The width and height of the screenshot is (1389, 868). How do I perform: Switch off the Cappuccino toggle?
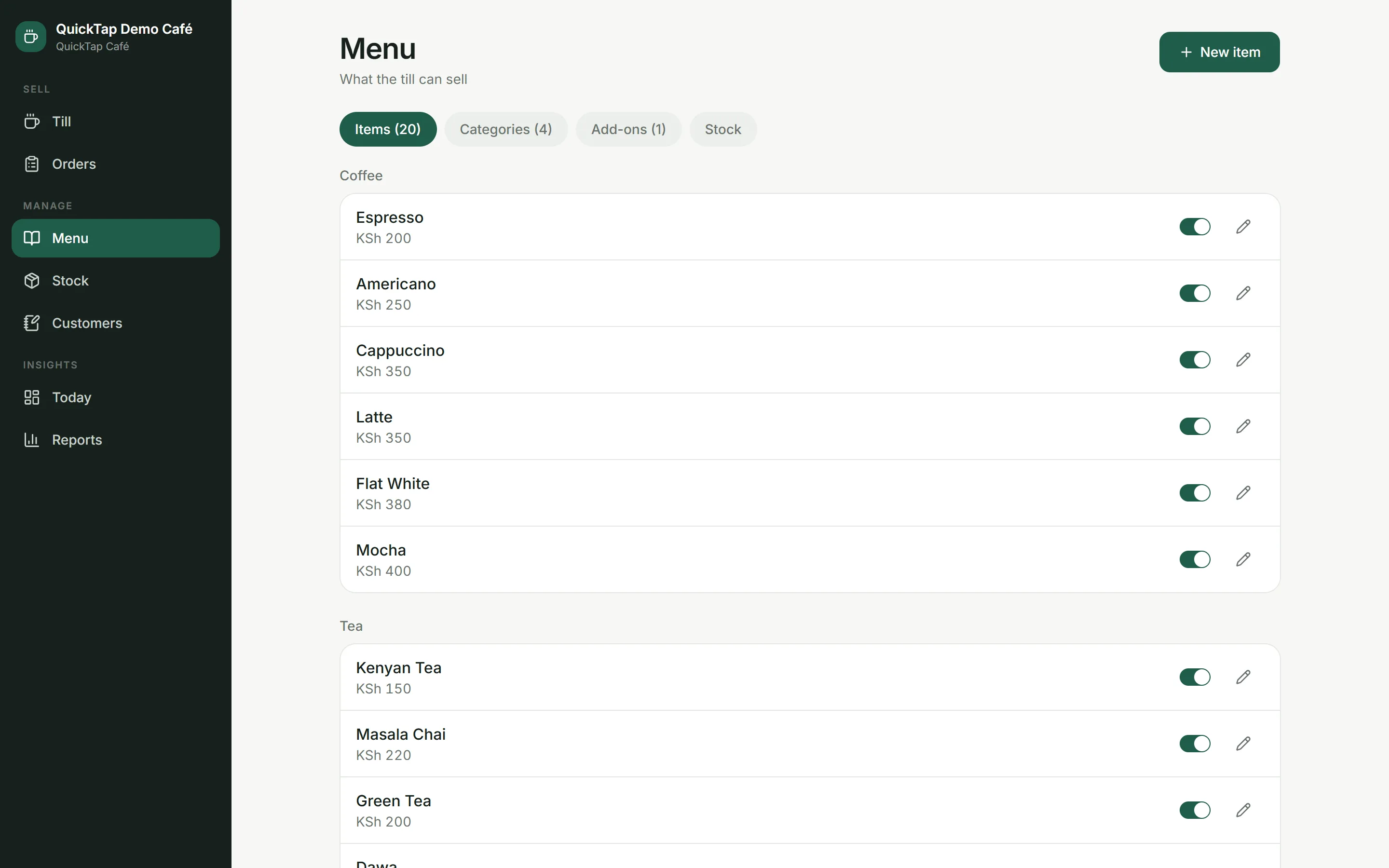(1195, 360)
